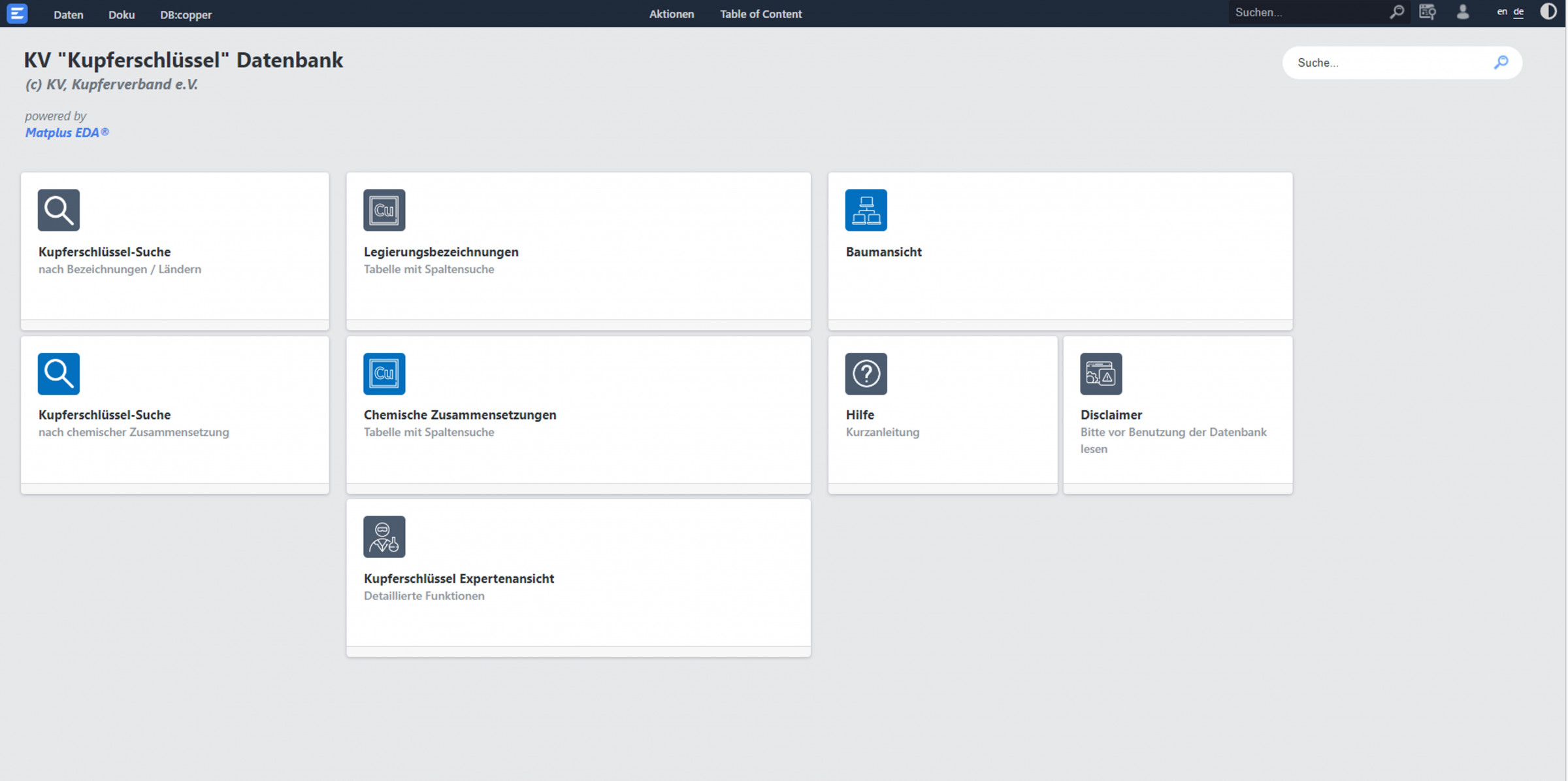The width and height of the screenshot is (1568, 781).
Task: Toggle the dark/light contrast mode
Action: (1548, 12)
